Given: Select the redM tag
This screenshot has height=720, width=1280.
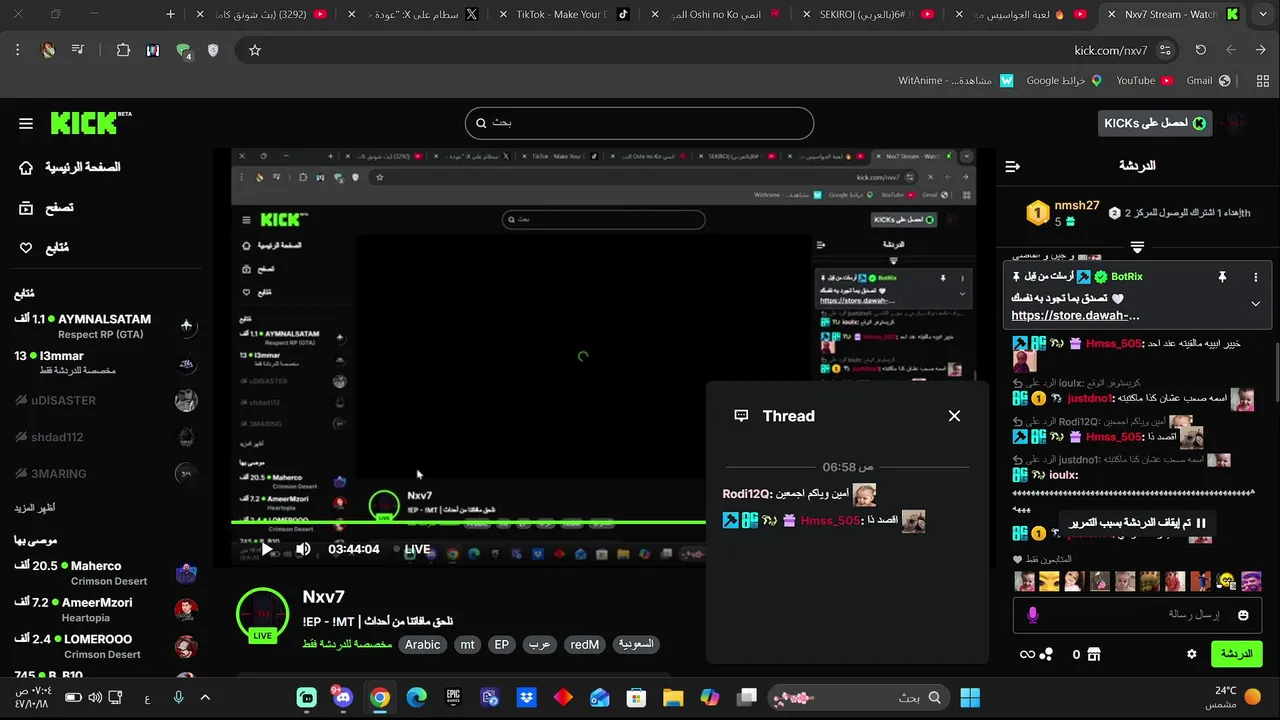Looking at the screenshot, I should tap(585, 645).
